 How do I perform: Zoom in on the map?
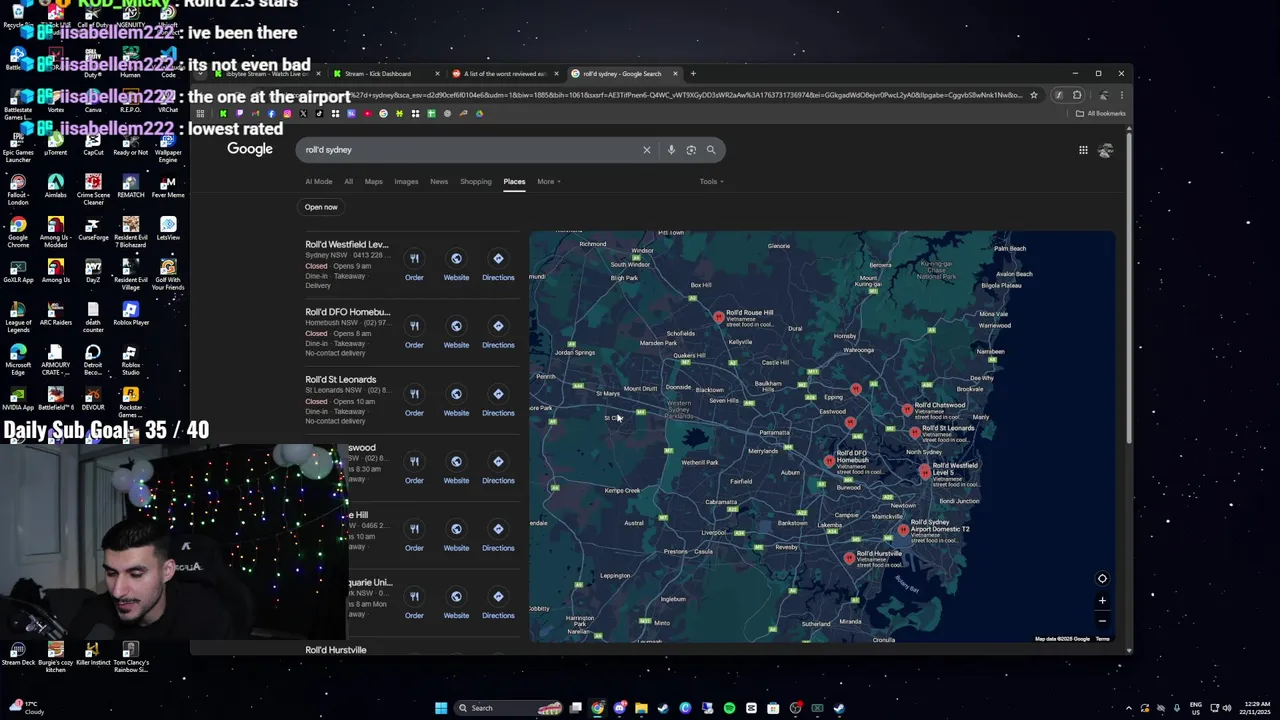coord(1102,601)
